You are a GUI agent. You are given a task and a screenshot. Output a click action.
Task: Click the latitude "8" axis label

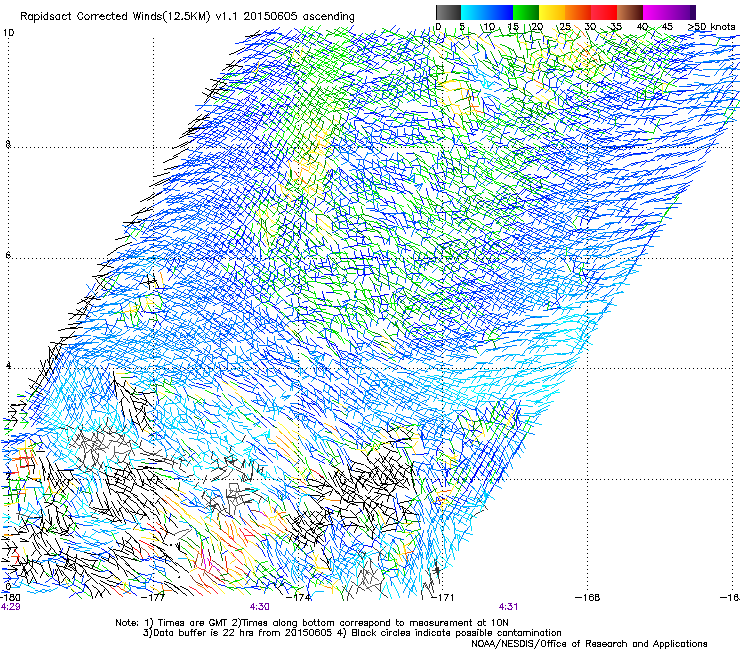click(x=8, y=144)
